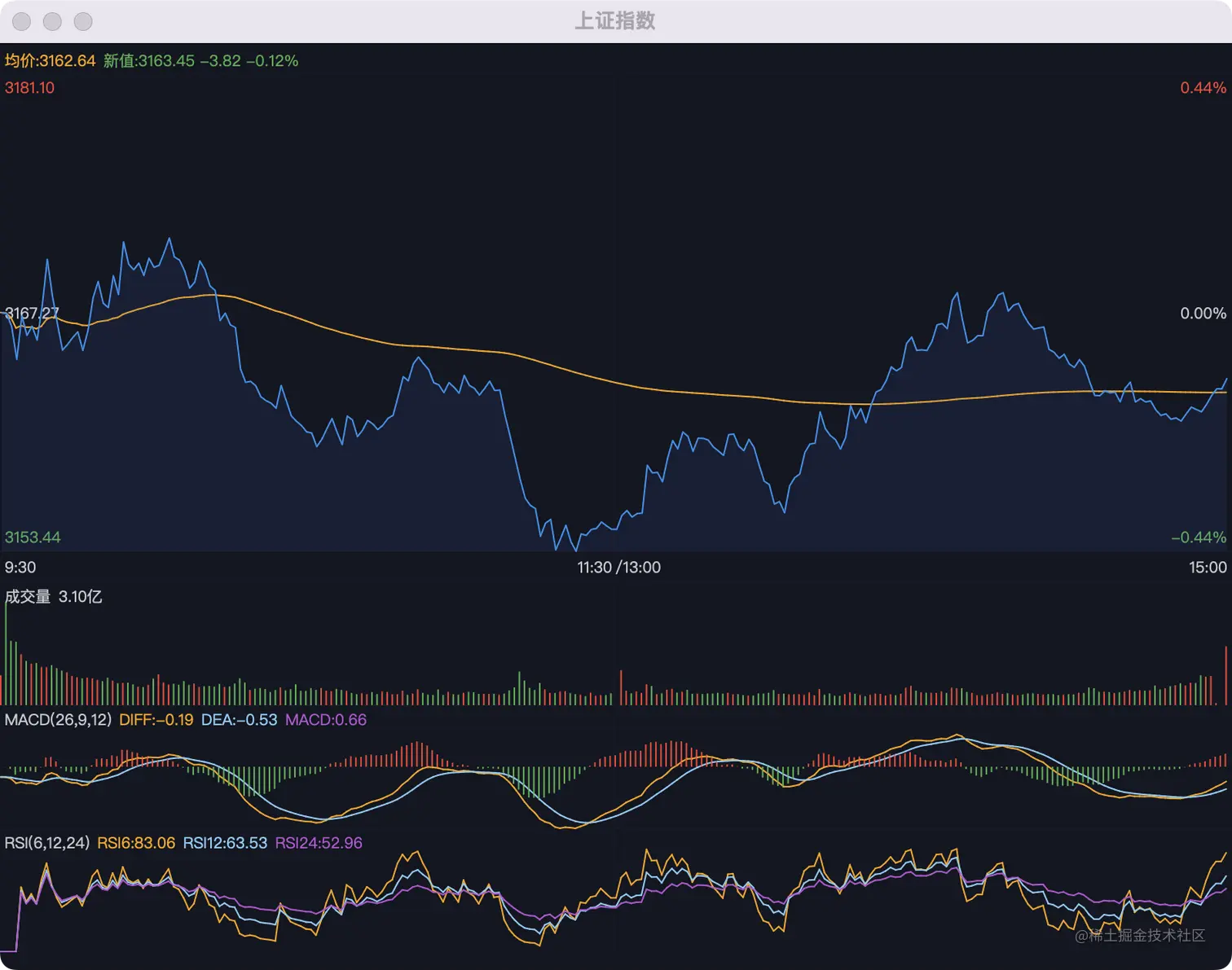Click the MACD(26,9,12) indicator label
Image resolution: width=1232 pixels, height=970 pixels.
coord(58,720)
